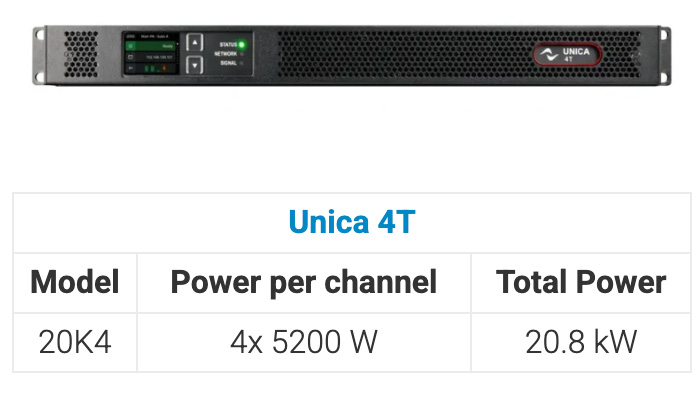Select the 20.8 kW total power cell

tap(581, 342)
